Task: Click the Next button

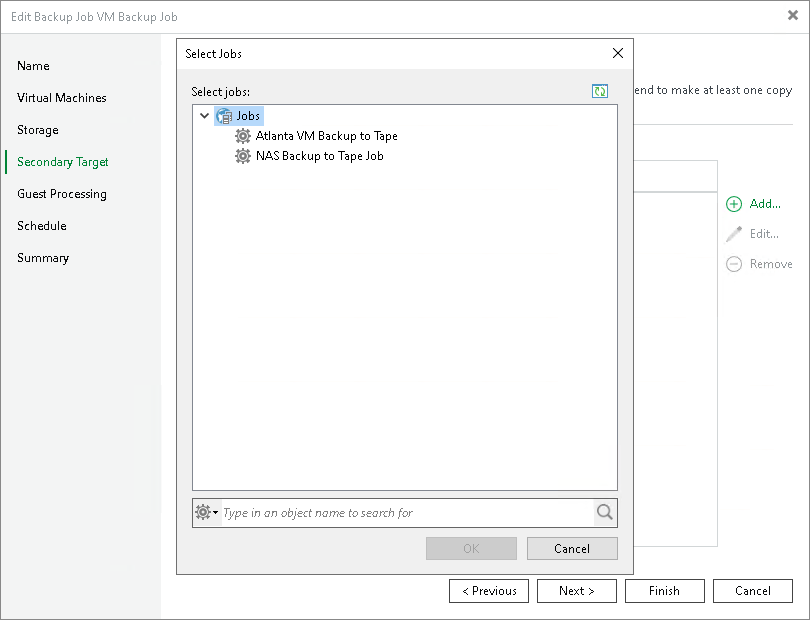Action: coord(577,590)
